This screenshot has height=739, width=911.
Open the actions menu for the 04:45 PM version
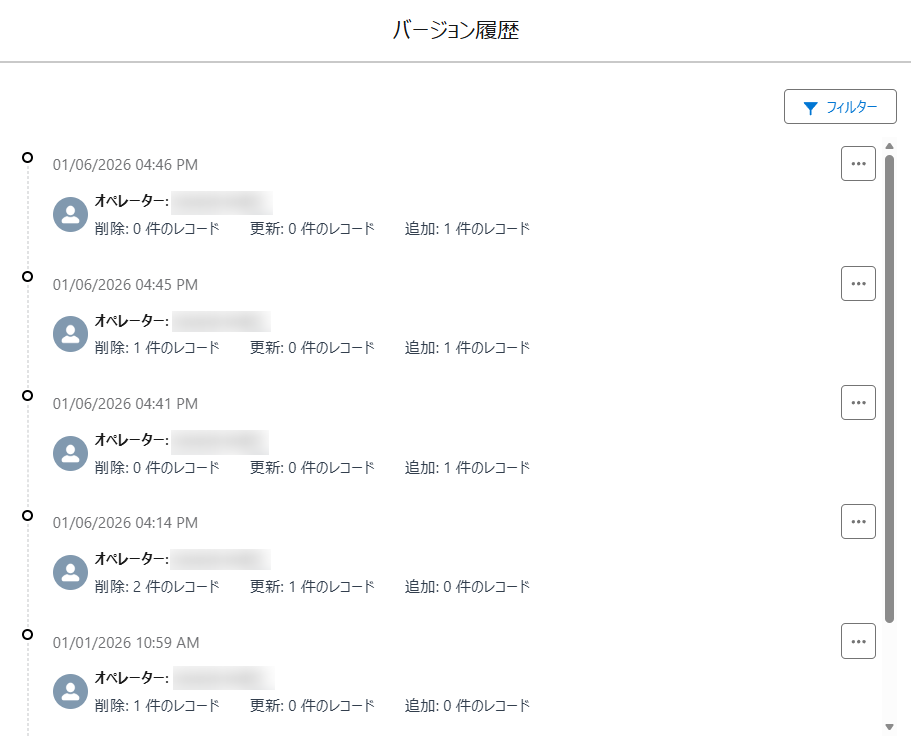[857, 283]
